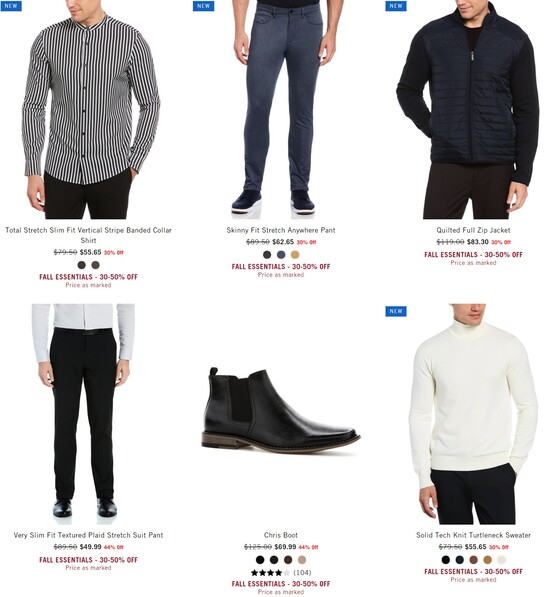Viewport: 550px width, 597px height.
Task: Select the tan swatch for Skinny Fit Pant
Action: pyautogui.click(x=295, y=255)
